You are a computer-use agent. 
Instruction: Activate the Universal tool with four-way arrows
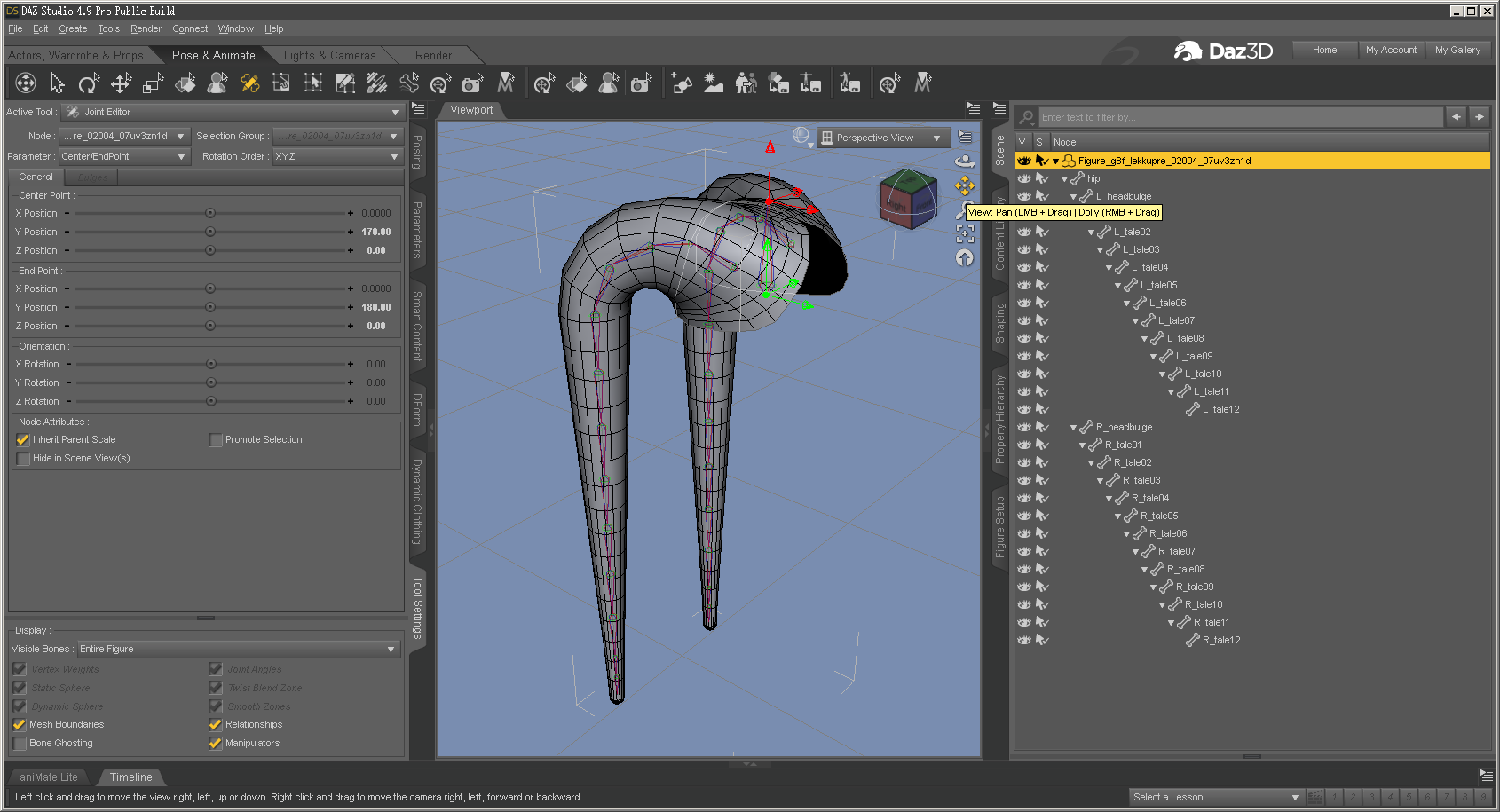[x=26, y=83]
